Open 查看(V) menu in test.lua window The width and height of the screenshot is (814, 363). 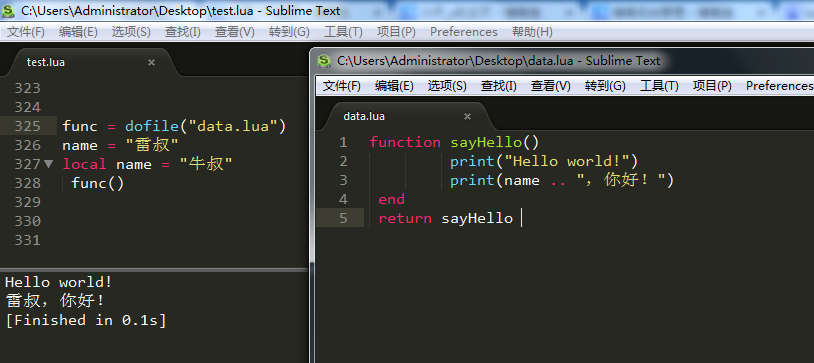[235, 32]
